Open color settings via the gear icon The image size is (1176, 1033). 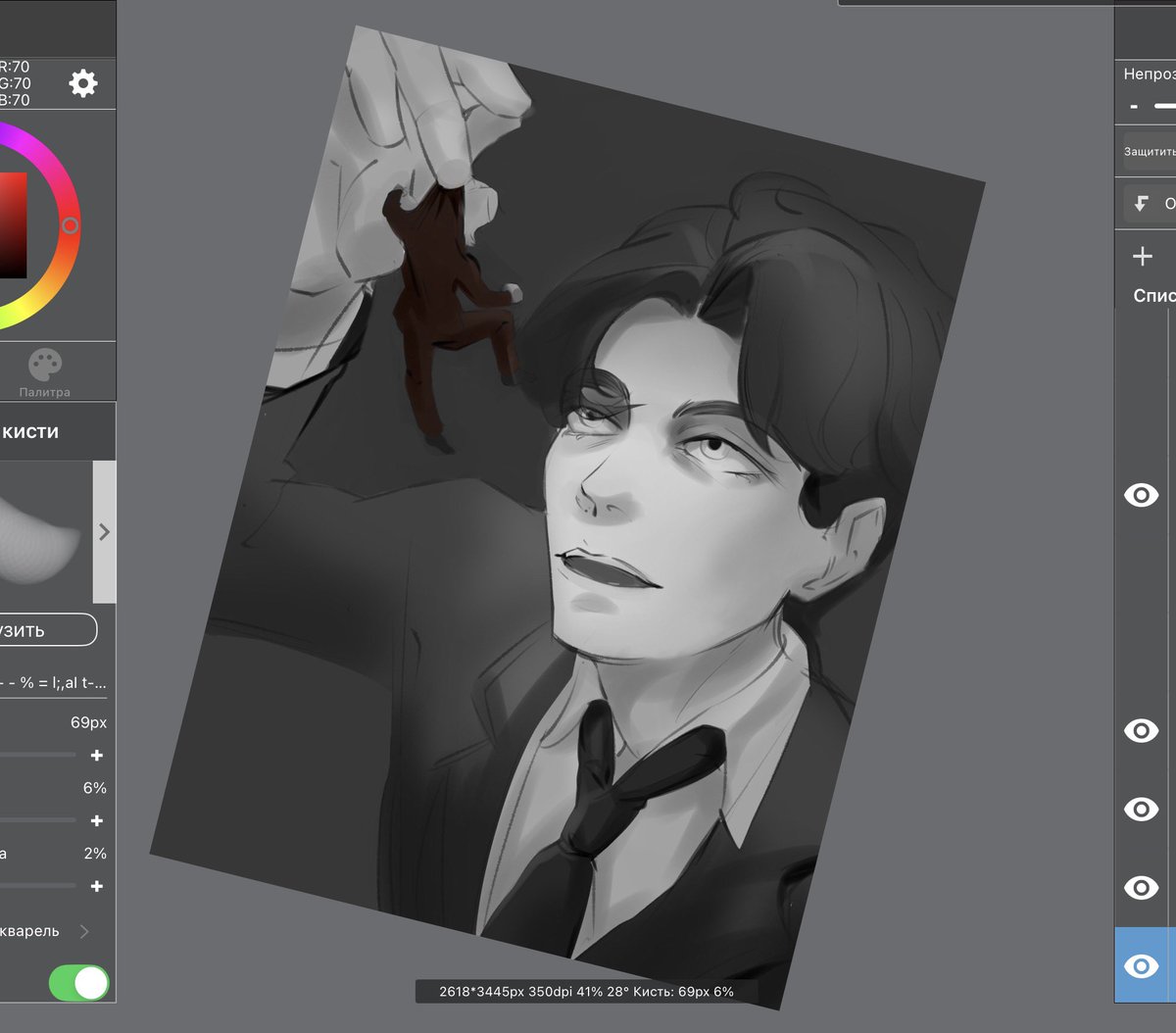[x=83, y=83]
